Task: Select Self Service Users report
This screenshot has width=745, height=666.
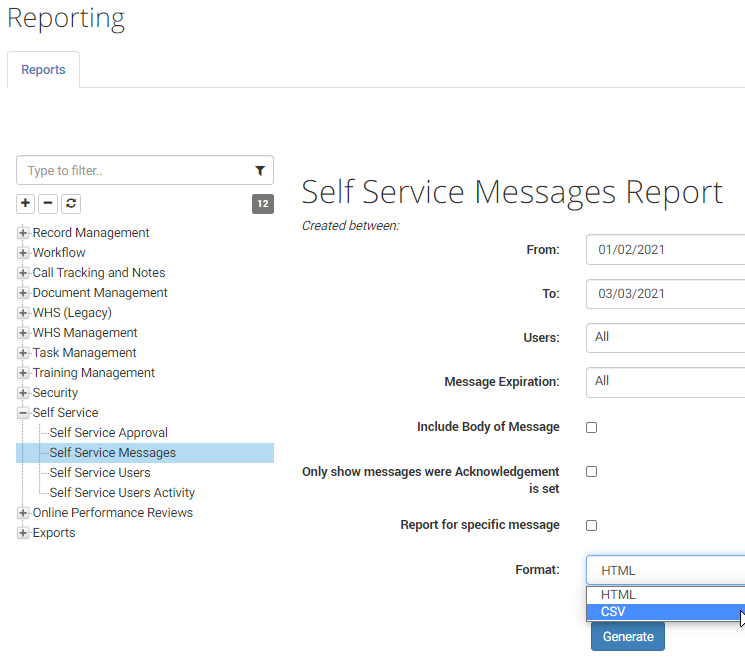Action: pyautogui.click(x=100, y=473)
